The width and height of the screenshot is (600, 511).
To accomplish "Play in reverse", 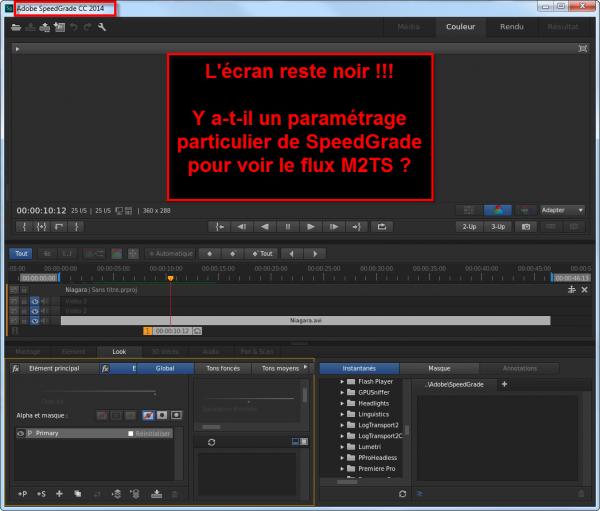I will pyautogui.click(x=265, y=227).
